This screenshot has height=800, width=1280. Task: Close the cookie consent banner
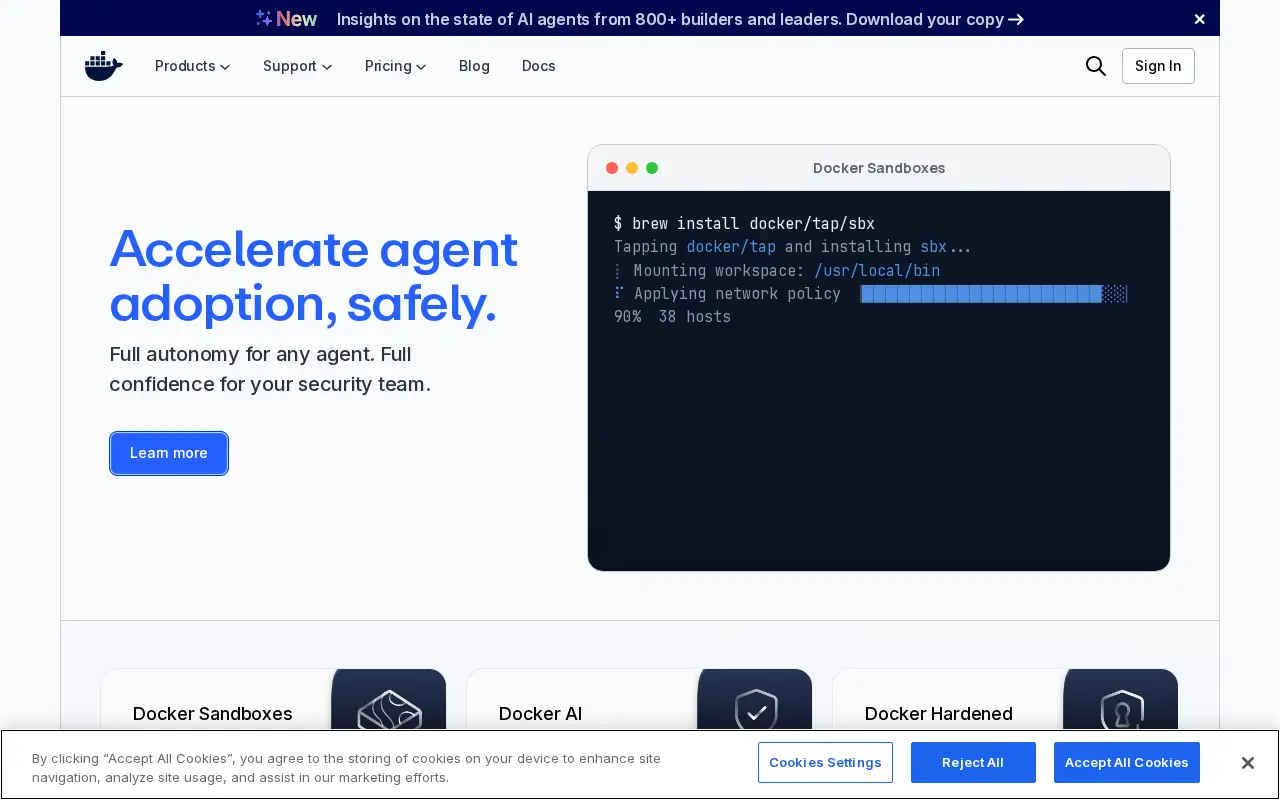1247,763
